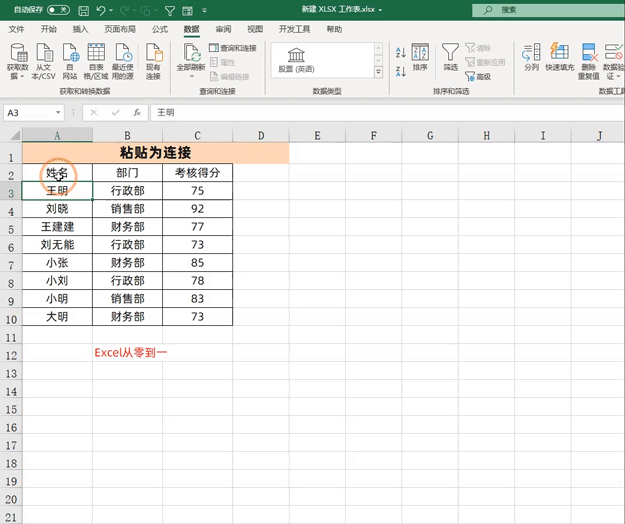
Task: Sort ascending with the A-Z icon
Action: tap(401, 52)
